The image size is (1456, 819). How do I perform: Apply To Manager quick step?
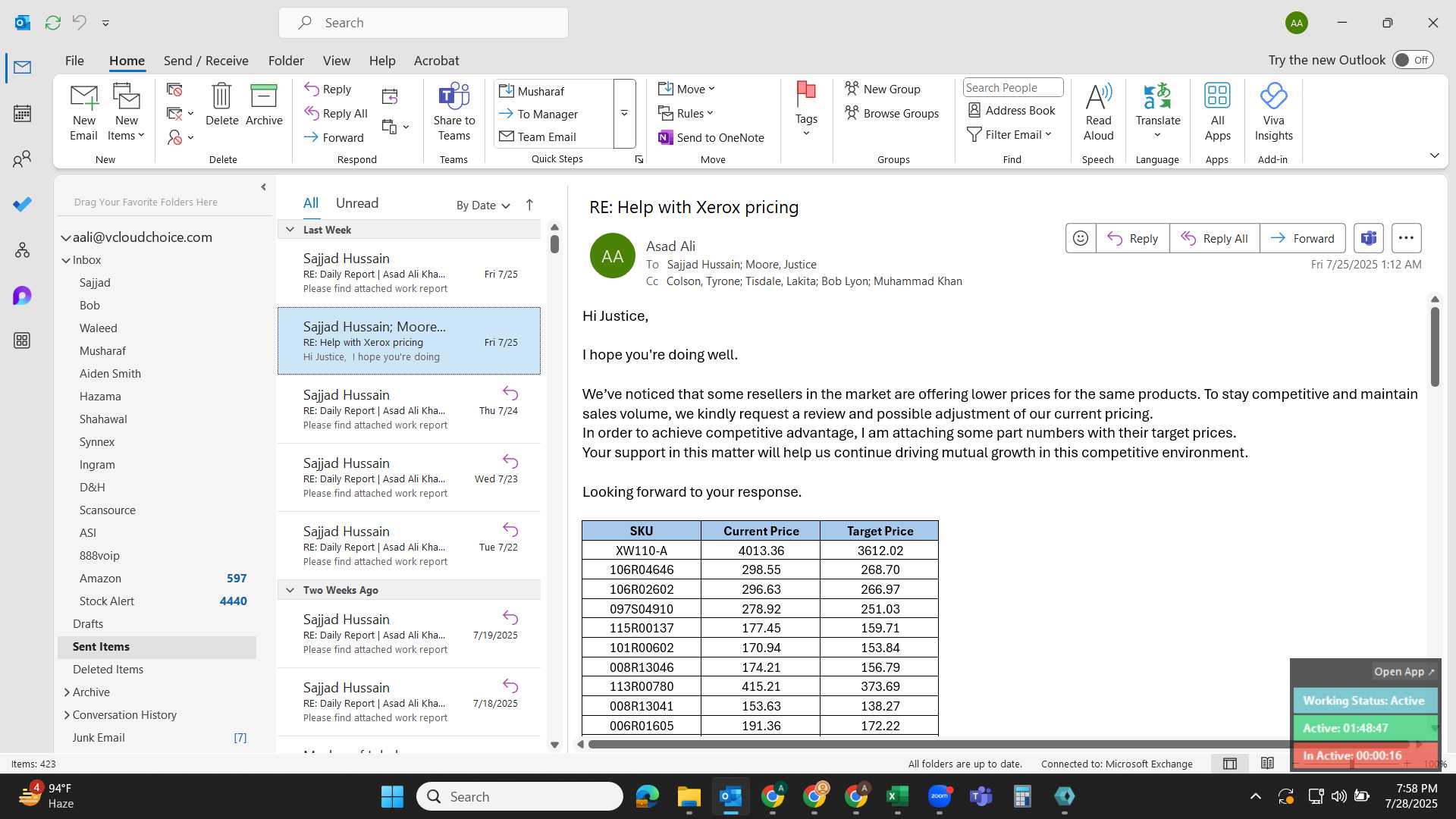[538, 114]
